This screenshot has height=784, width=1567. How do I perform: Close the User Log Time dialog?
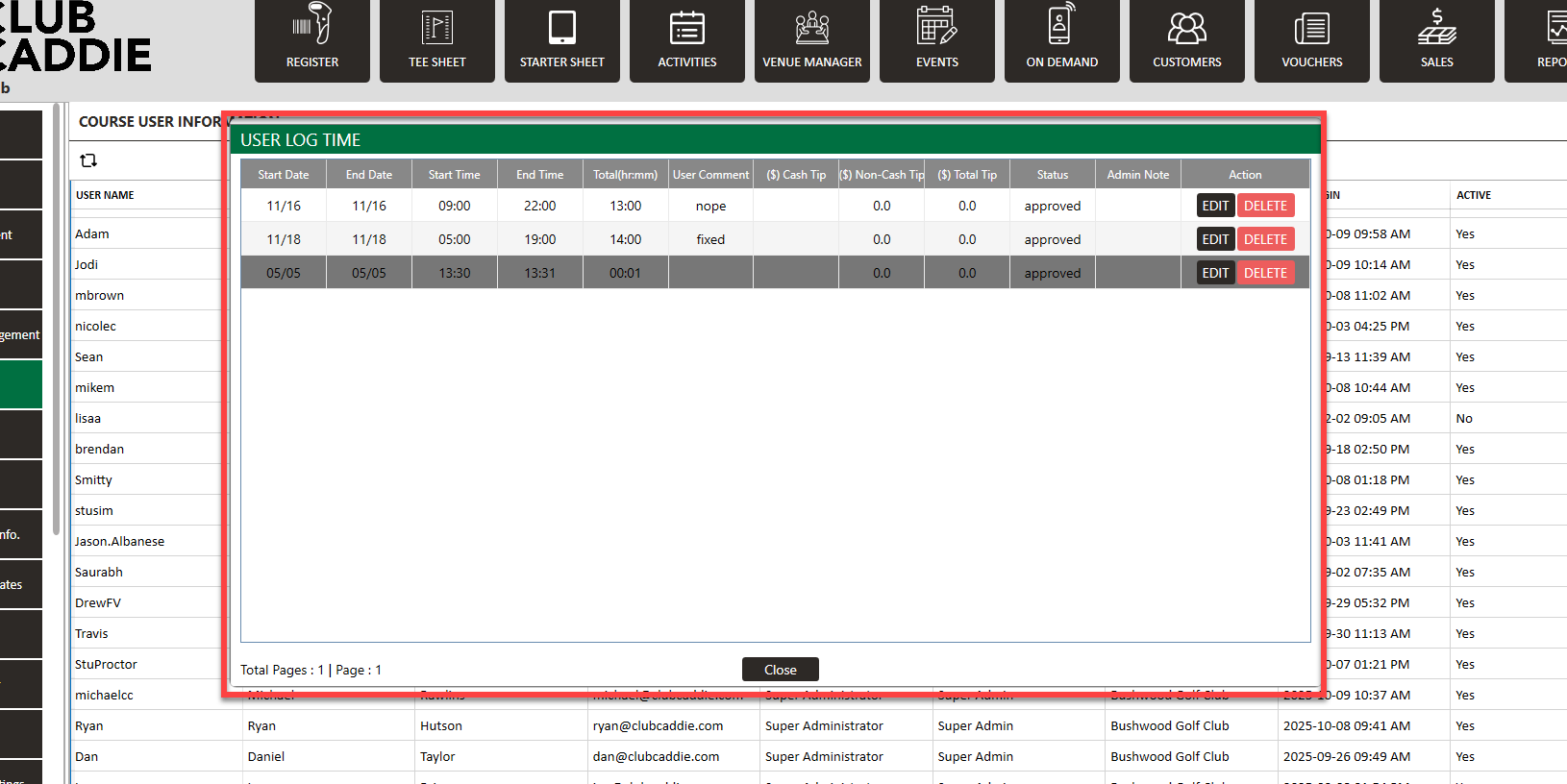(780, 670)
